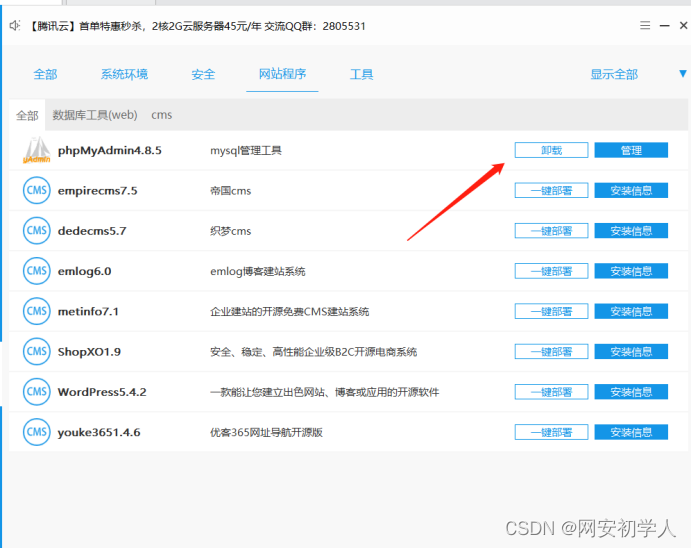Screen dimensions: 692x548
Task: Click the phpMyAdmin logo icon
Action: pos(37,150)
